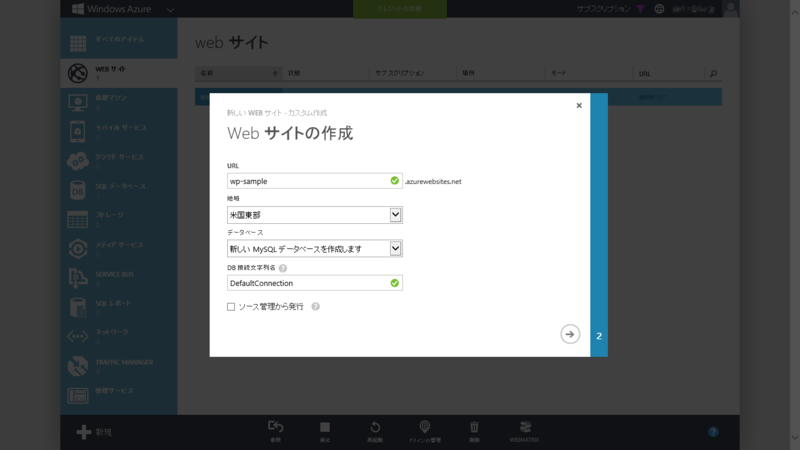This screenshot has height=450, width=800.
Task: Open the データベース dropdown for MySQL
Action: click(315, 248)
